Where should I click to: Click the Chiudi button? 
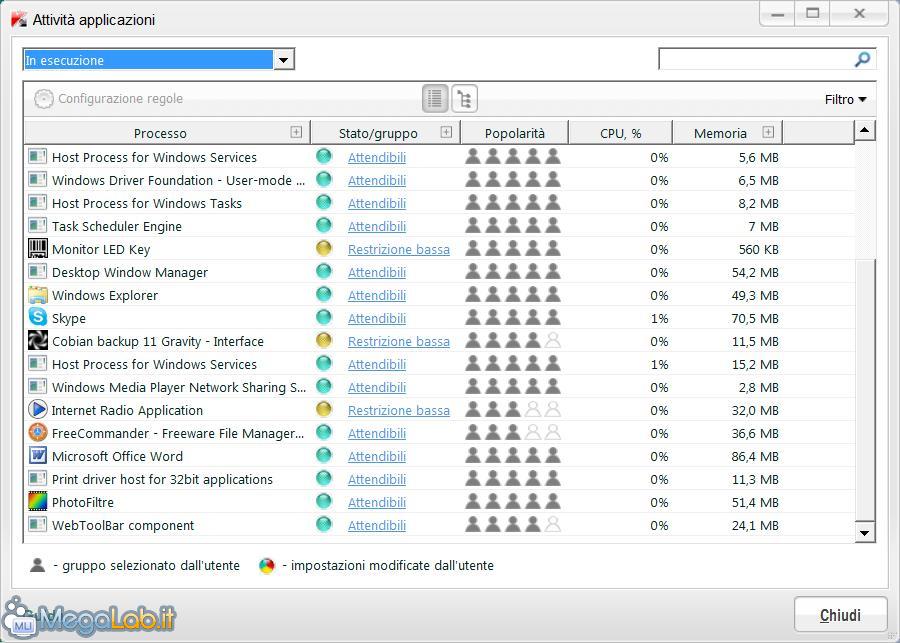click(840, 615)
